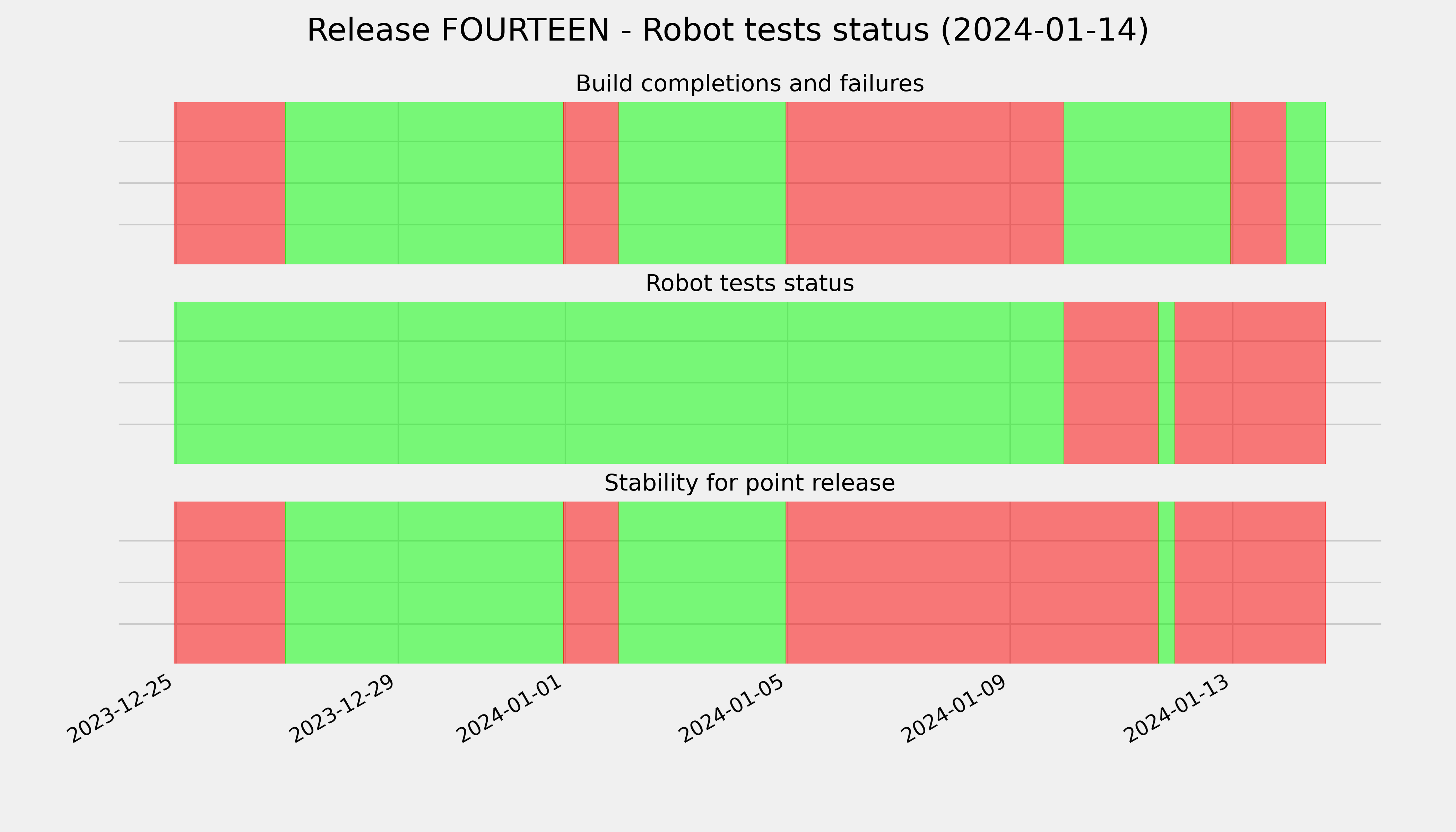Click thin green sliver in Stability for point release

click(1167, 582)
